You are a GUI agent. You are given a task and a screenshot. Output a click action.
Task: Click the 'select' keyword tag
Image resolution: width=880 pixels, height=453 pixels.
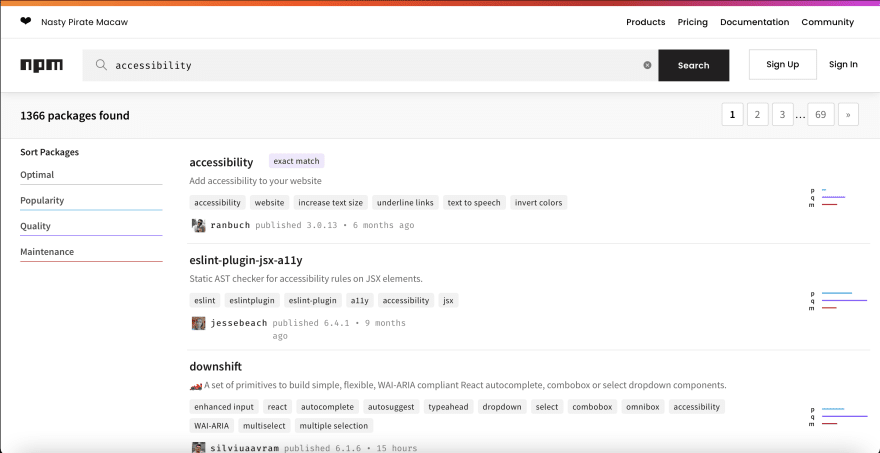tap(547, 406)
